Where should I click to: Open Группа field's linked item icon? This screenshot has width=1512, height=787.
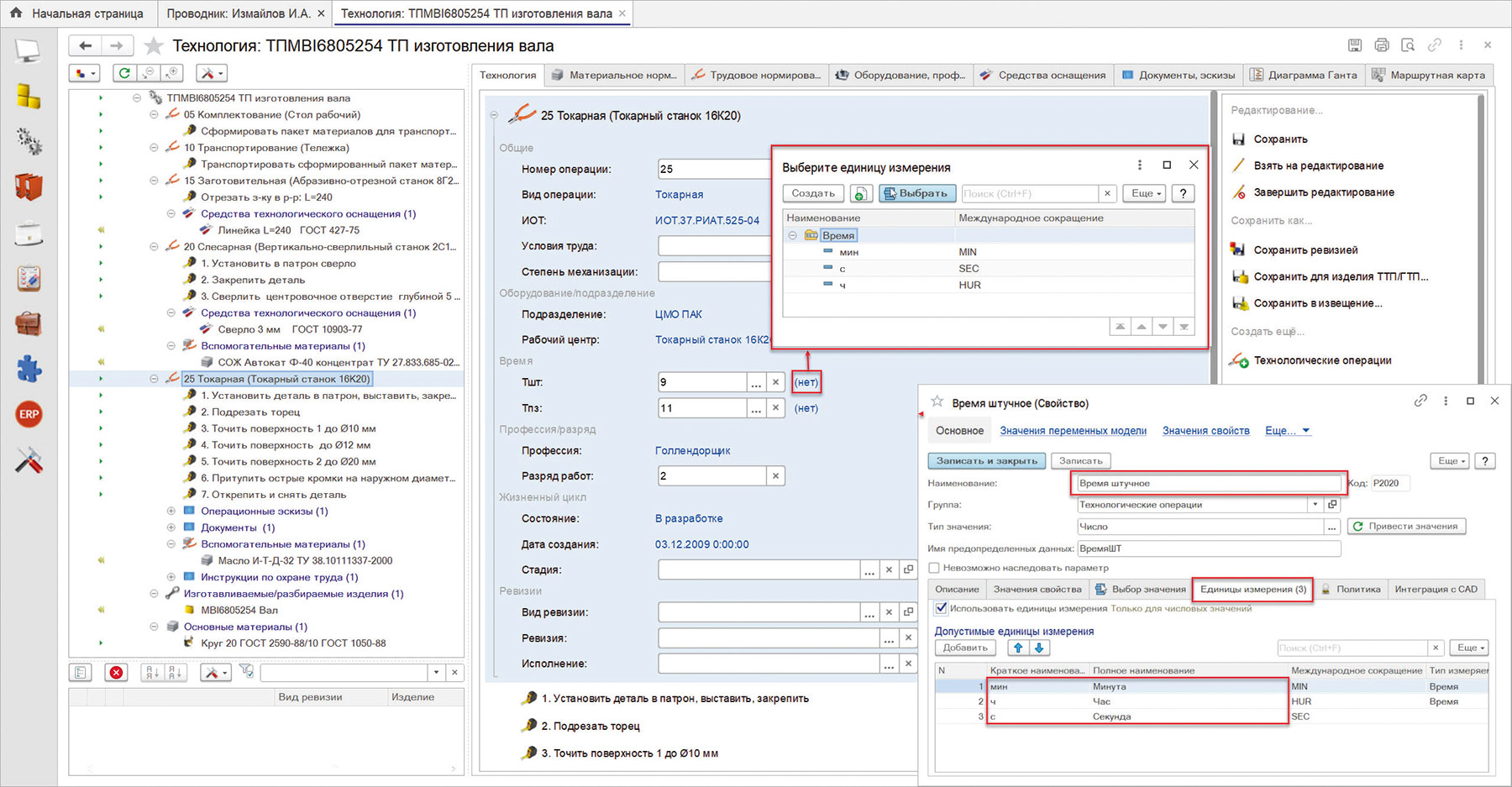click(x=1332, y=505)
